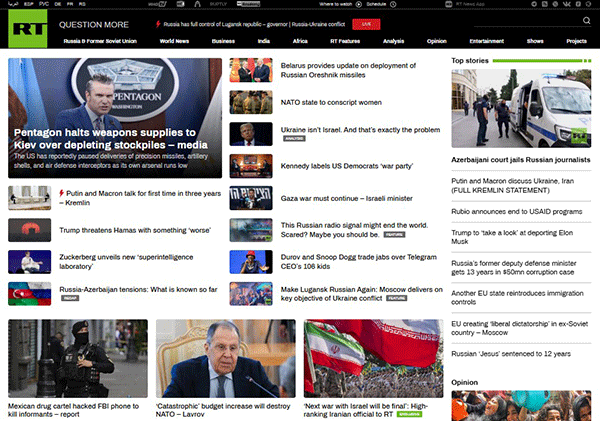Click the Schedule clock icon
The height and width of the screenshot is (421, 600).
393,4
